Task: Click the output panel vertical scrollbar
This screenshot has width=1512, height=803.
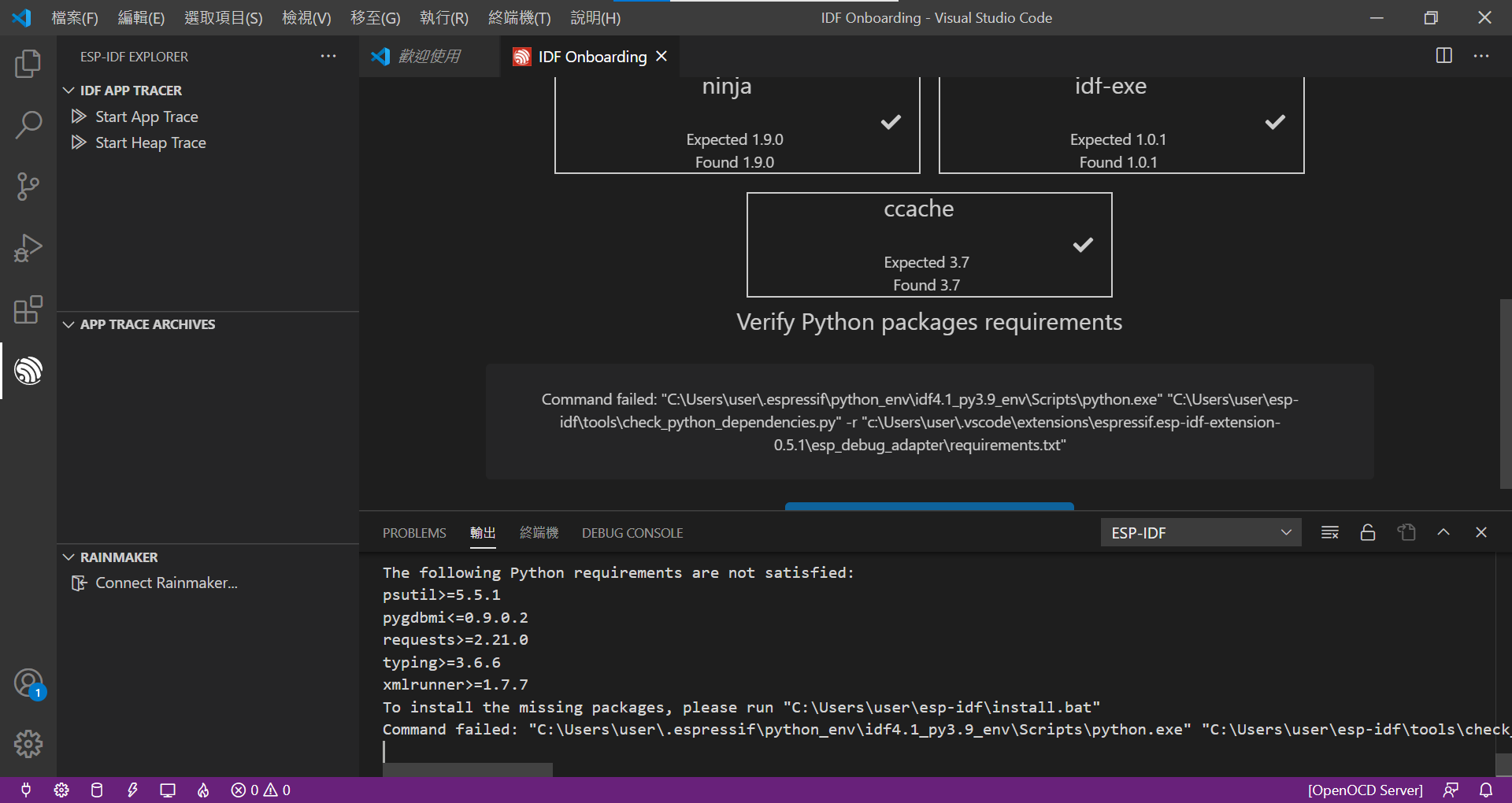Action: coord(1503,764)
